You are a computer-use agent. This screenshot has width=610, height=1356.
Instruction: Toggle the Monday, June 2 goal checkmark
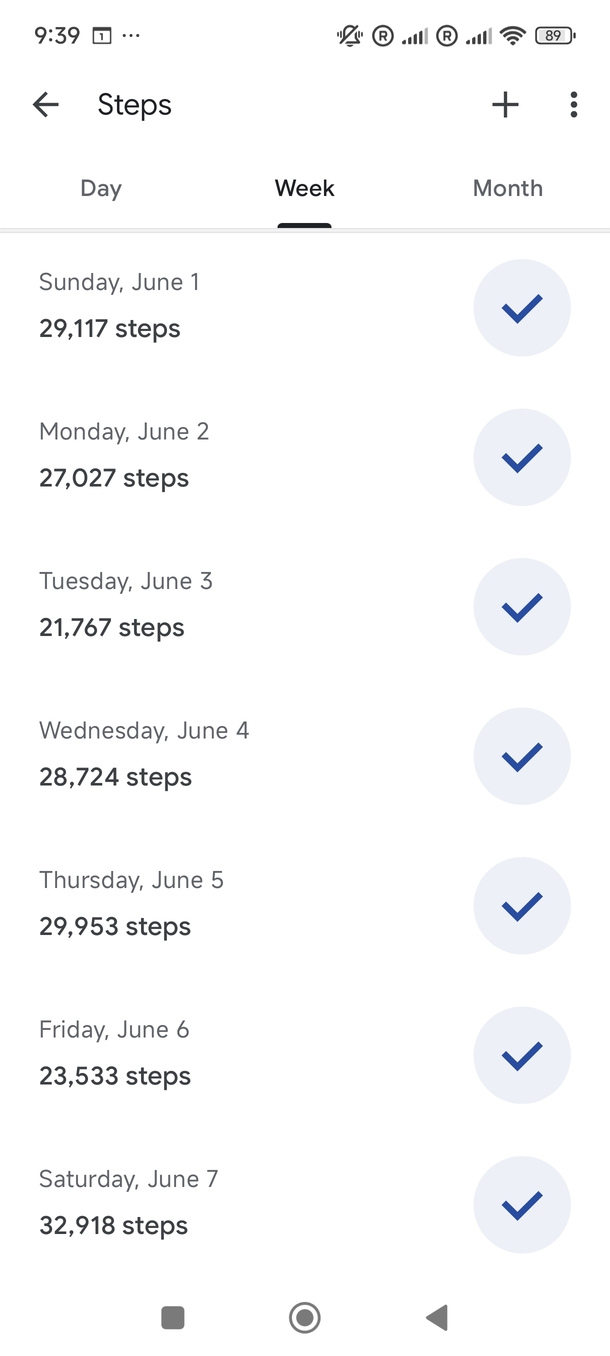pyautogui.click(x=521, y=458)
